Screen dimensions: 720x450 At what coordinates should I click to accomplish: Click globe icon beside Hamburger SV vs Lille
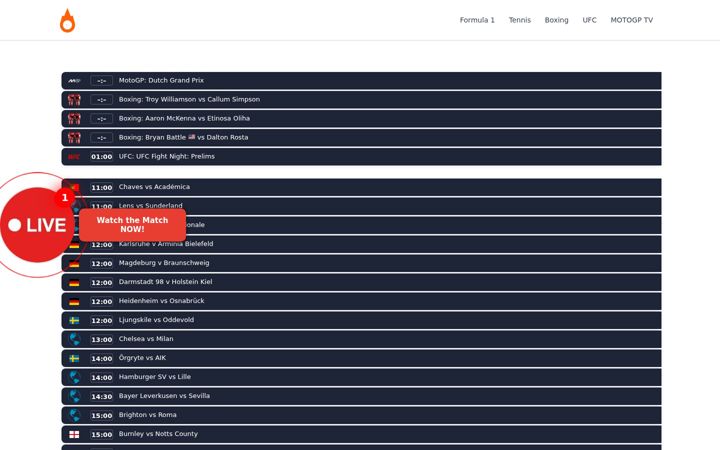point(74,377)
